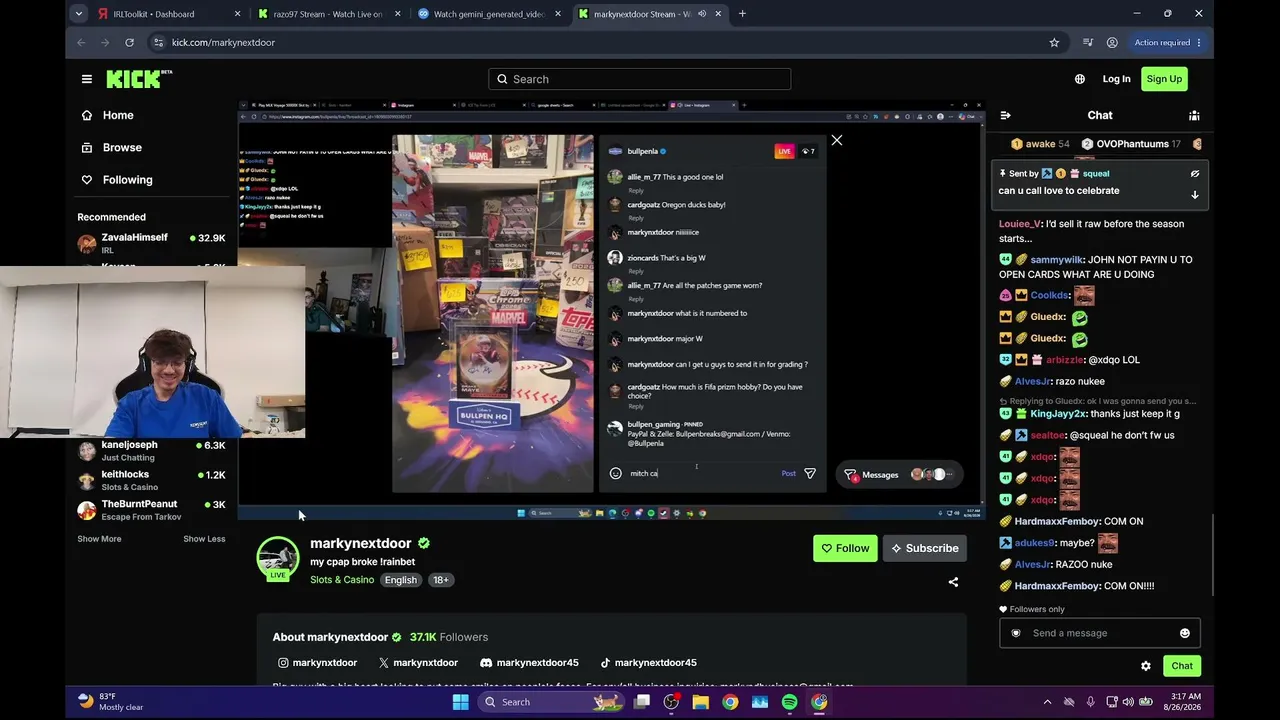Screen dimensions: 1280x720
Task: Open kaneljoseph recommended channel
Action: (x=152, y=450)
